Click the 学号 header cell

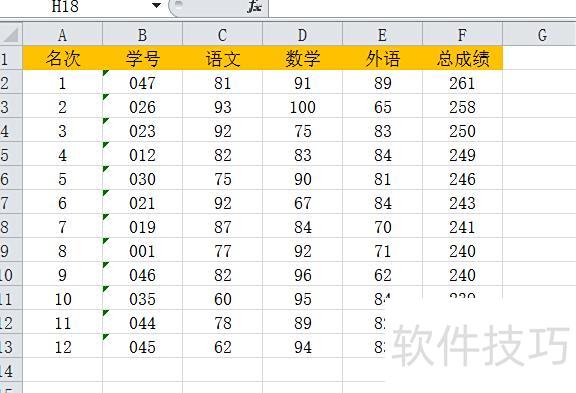tap(143, 58)
